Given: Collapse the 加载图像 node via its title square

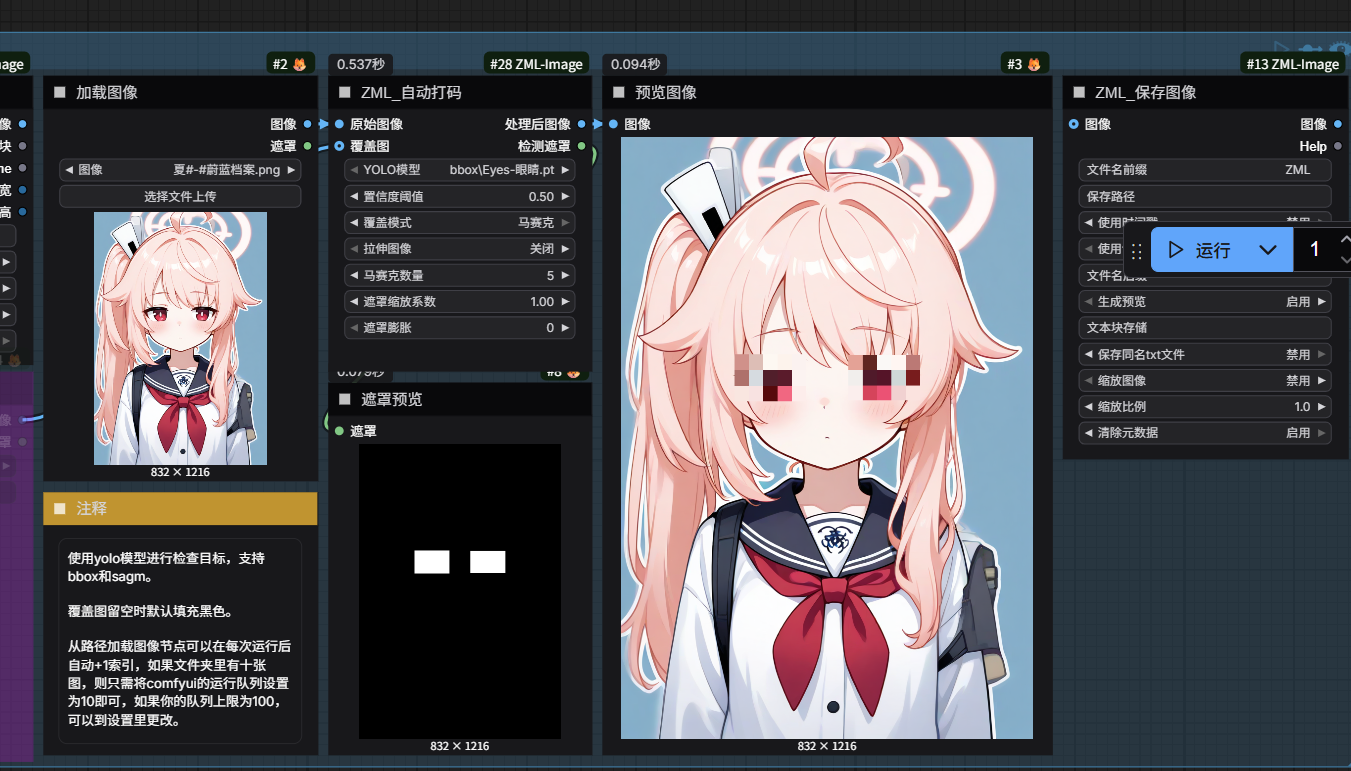Looking at the screenshot, I should tap(59, 92).
